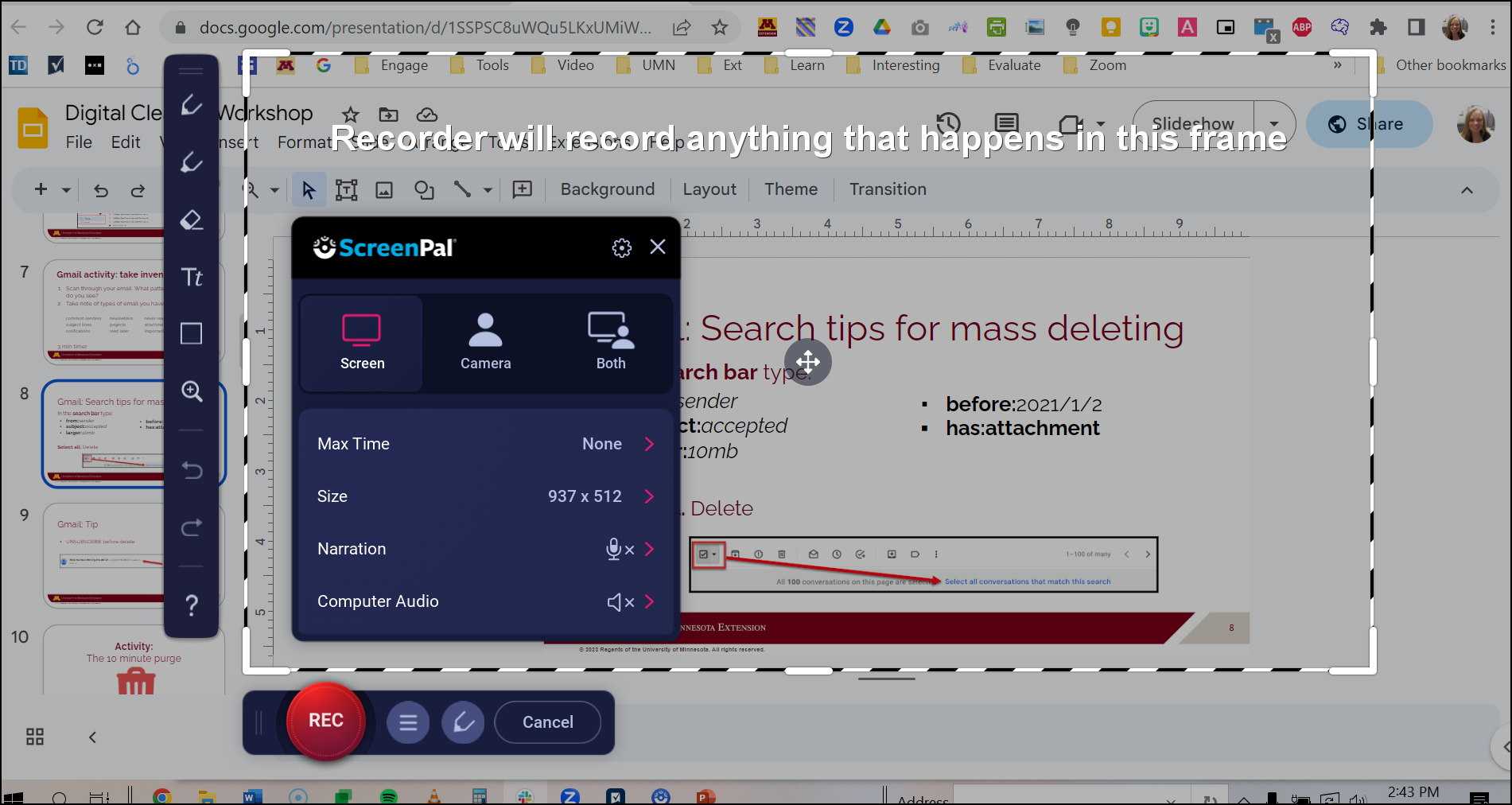Screen dimensions: 1512x805
Task: Click the Layout toolbar option
Action: 709,189
